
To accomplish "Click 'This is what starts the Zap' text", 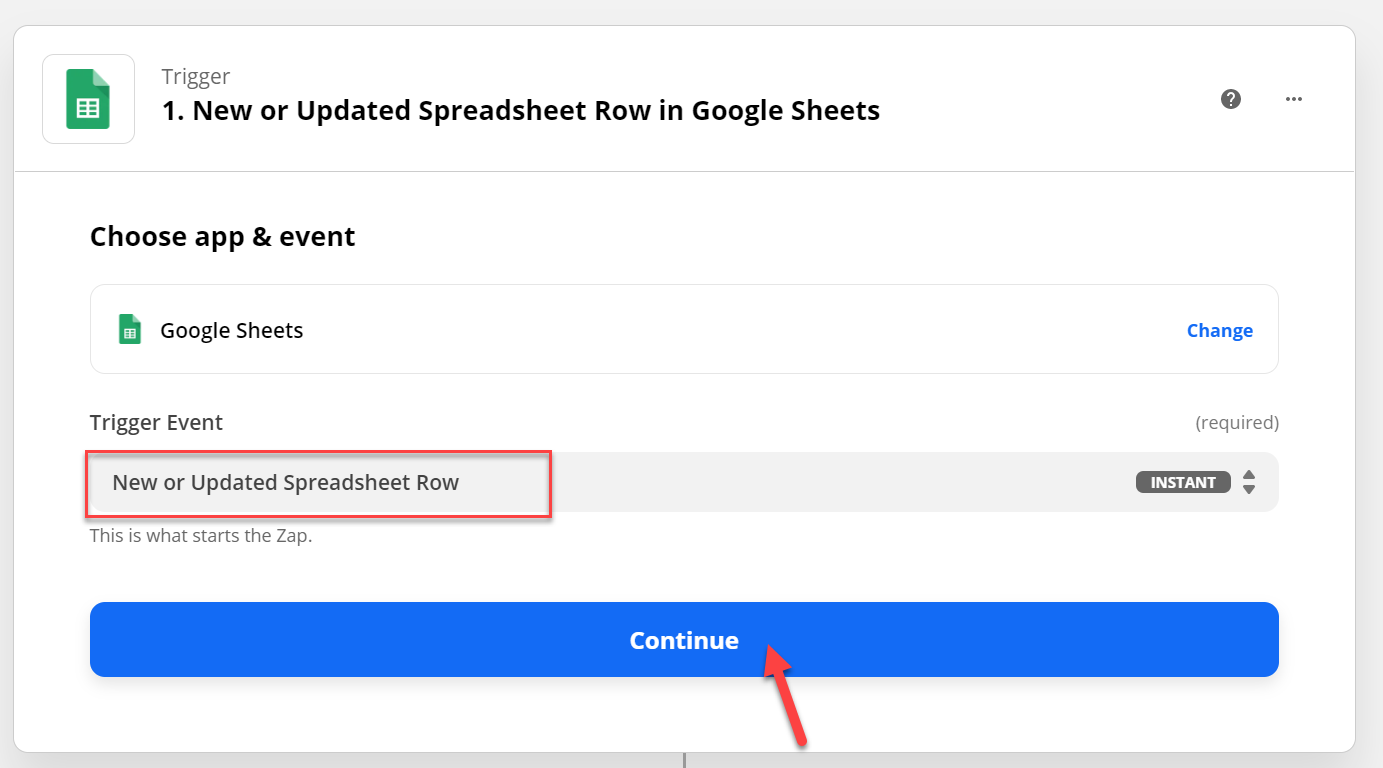I will coord(201,536).
